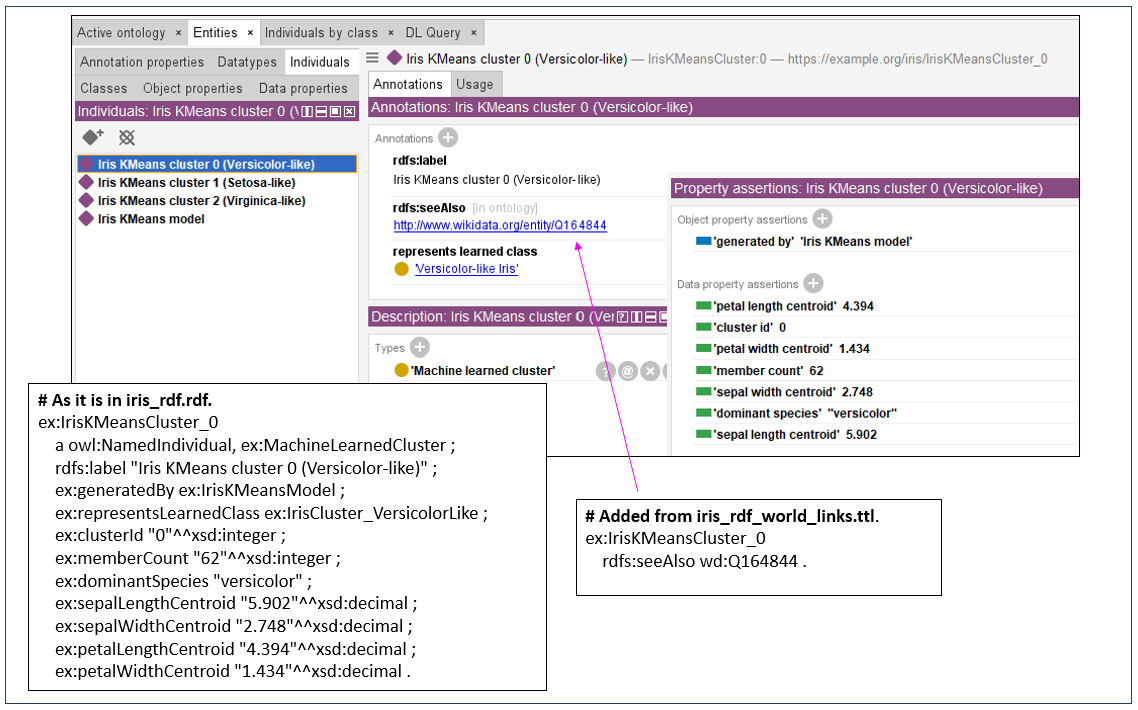Add a new type with plus button
Viewport: 1138px width, 710px height.
(419, 347)
